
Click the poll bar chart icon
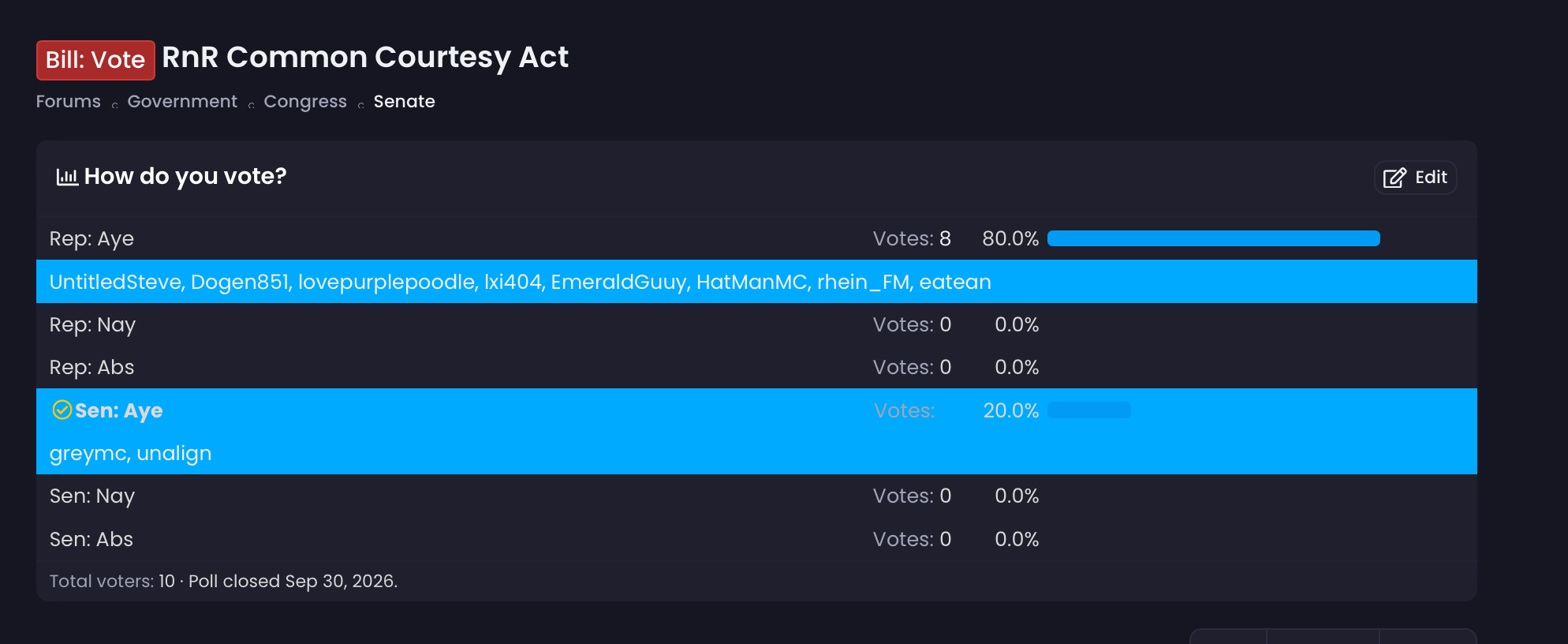(x=66, y=177)
